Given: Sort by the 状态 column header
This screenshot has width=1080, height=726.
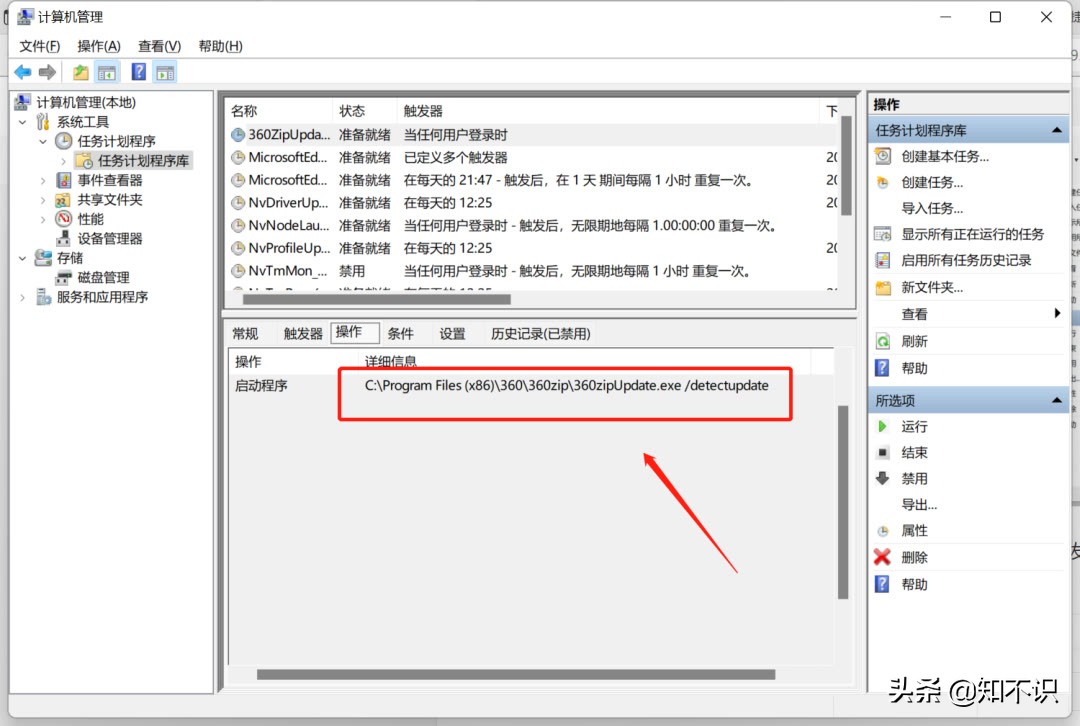Looking at the screenshot, I should [364, 111].
